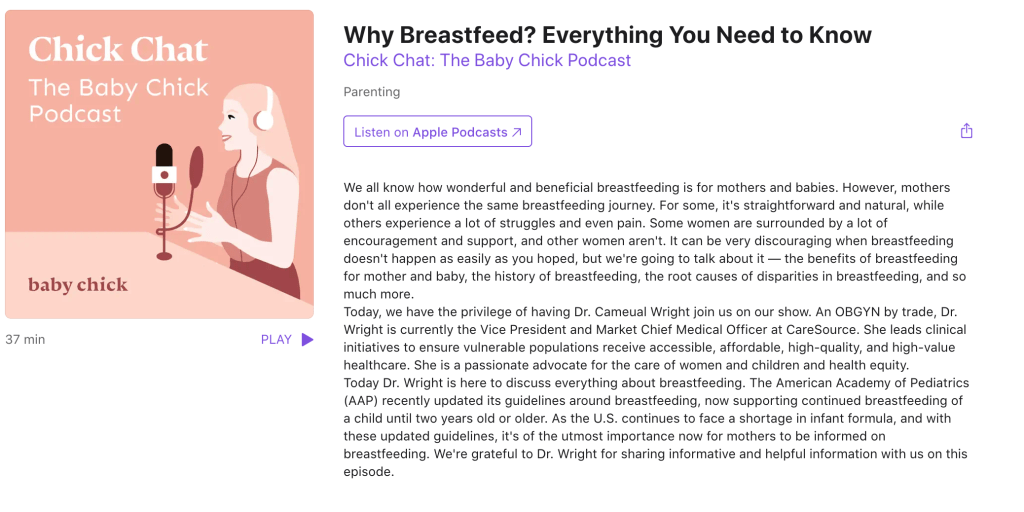Click the baby chick logo on artwork
Image resolution: width=1024 pixels, height=512 pixels.
(78, 286)
